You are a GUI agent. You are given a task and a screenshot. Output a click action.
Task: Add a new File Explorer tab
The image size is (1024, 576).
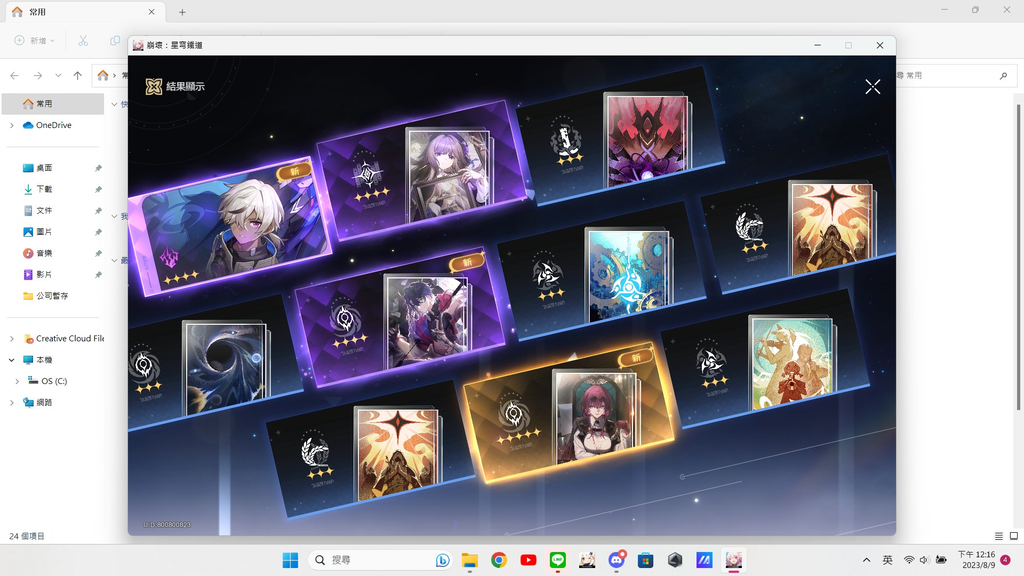click(x=182, y=12)
